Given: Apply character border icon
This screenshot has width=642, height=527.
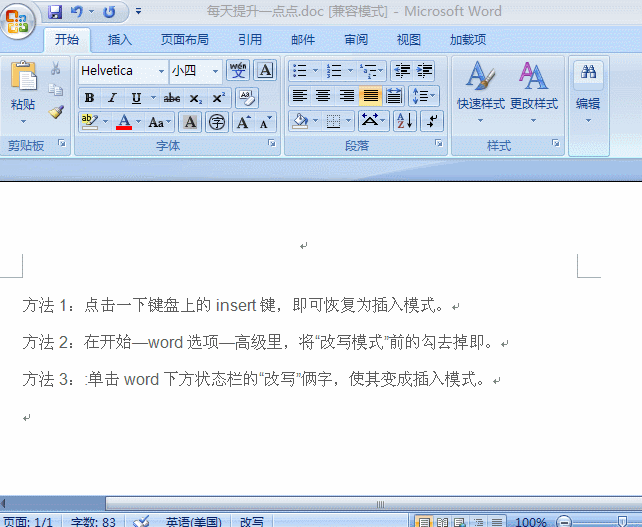Looking at the screenshot, I should [265, 70].
